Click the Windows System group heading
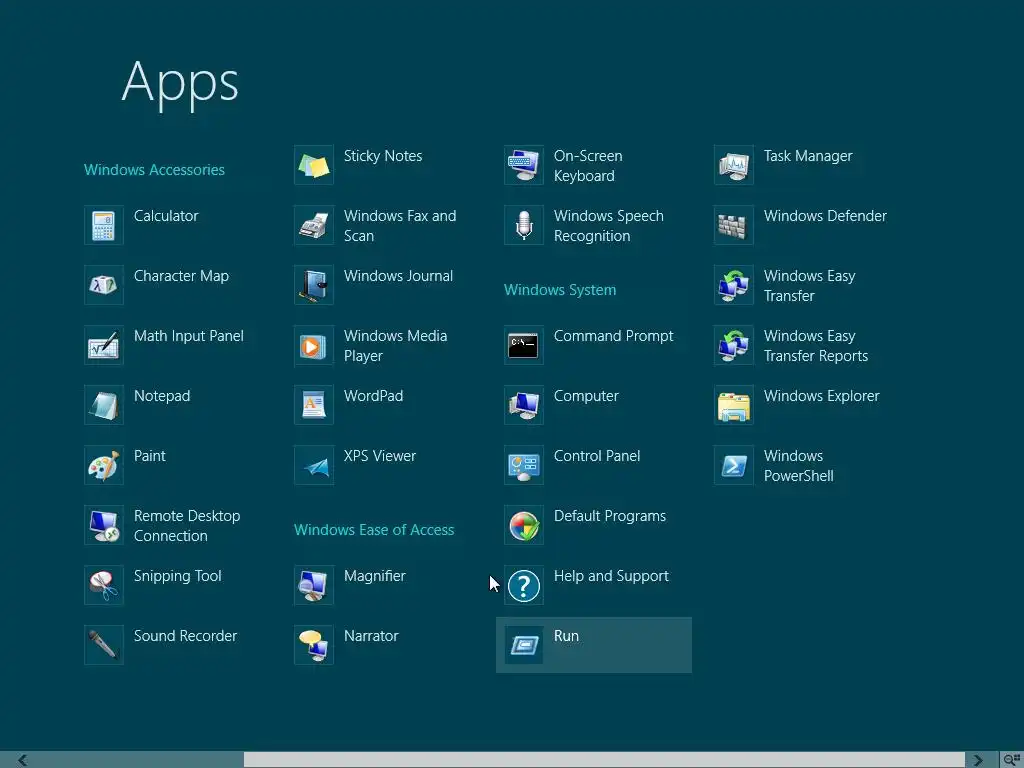 (560, 290)
